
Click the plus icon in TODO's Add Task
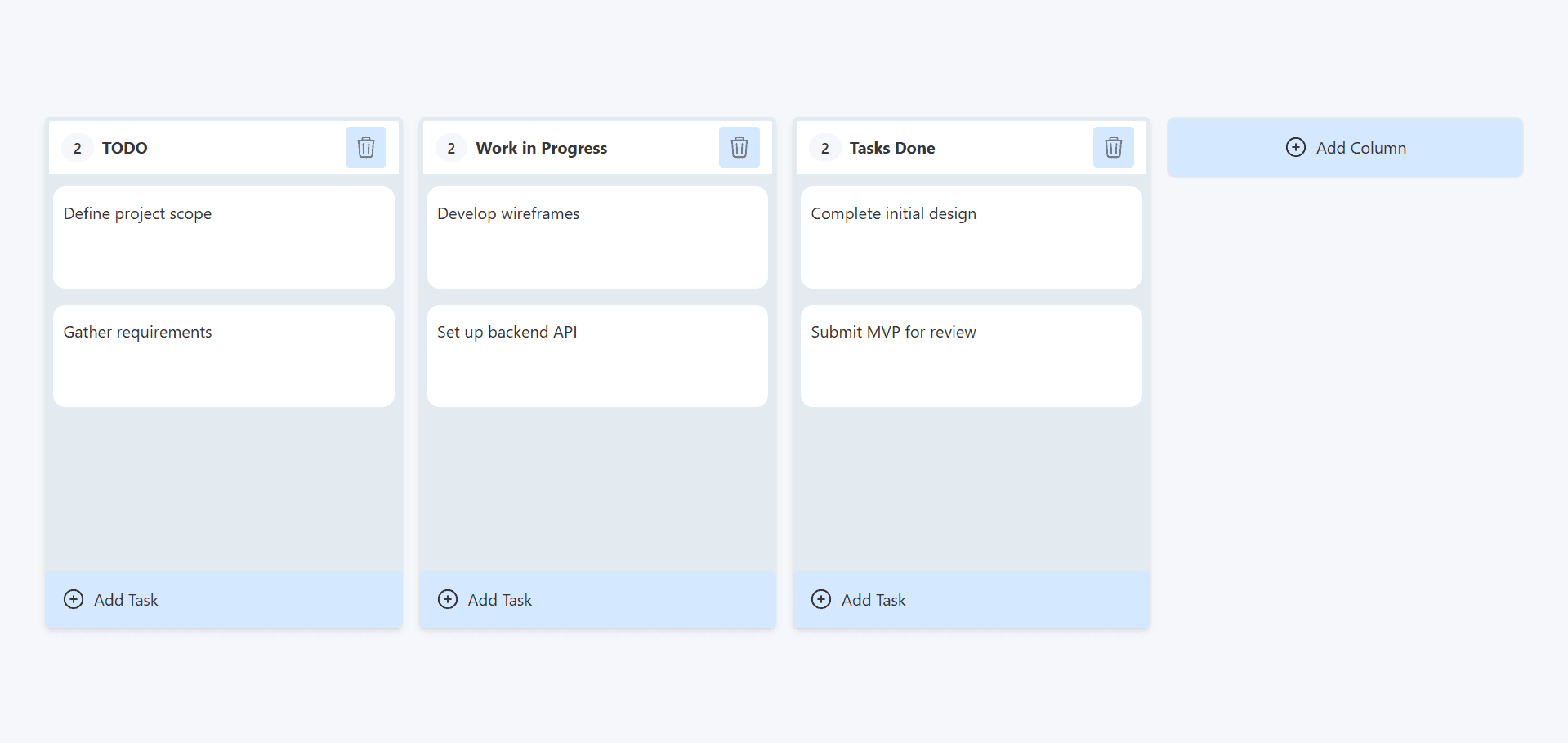tap(74, 599)
